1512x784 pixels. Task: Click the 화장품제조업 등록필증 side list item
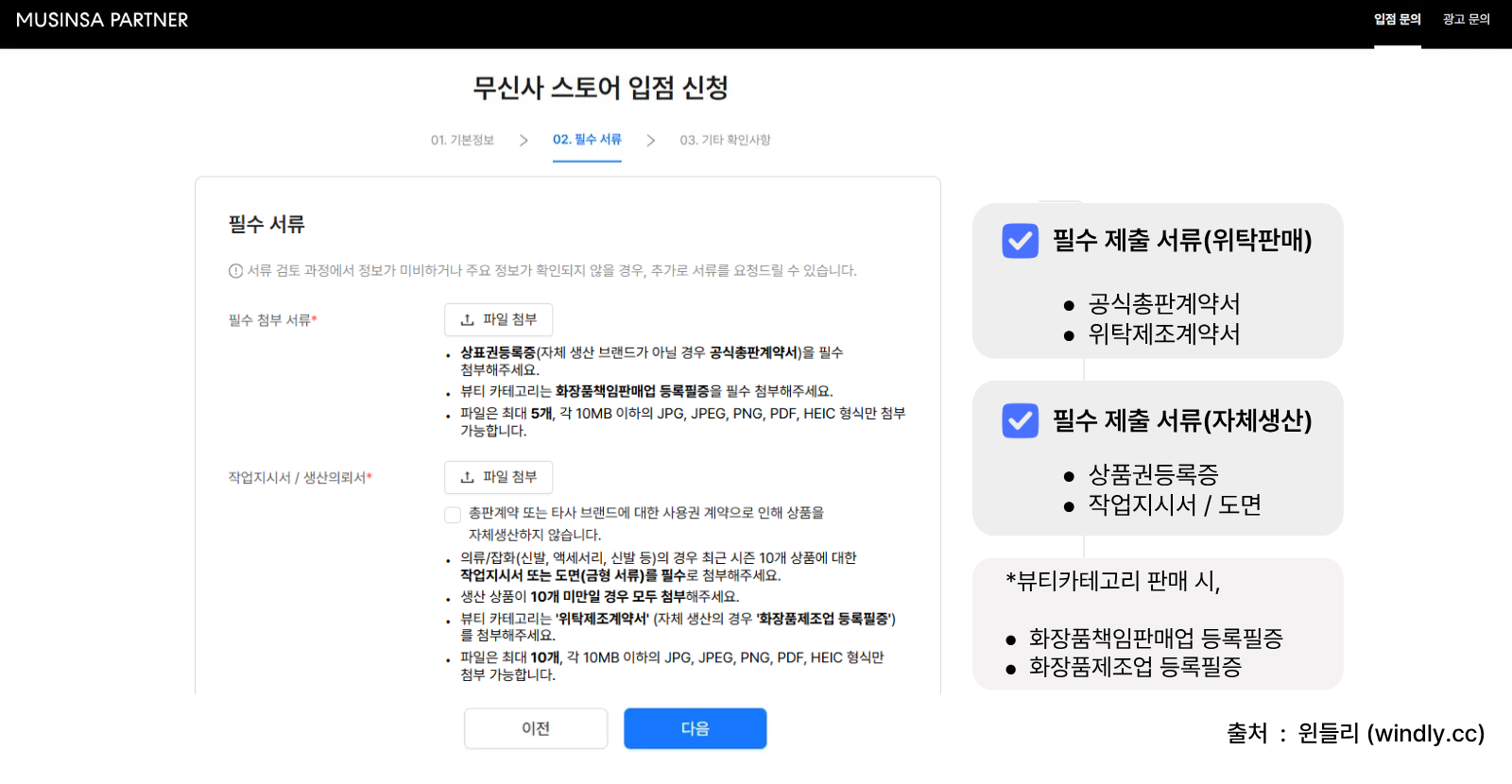click(x=1135, y=667)
